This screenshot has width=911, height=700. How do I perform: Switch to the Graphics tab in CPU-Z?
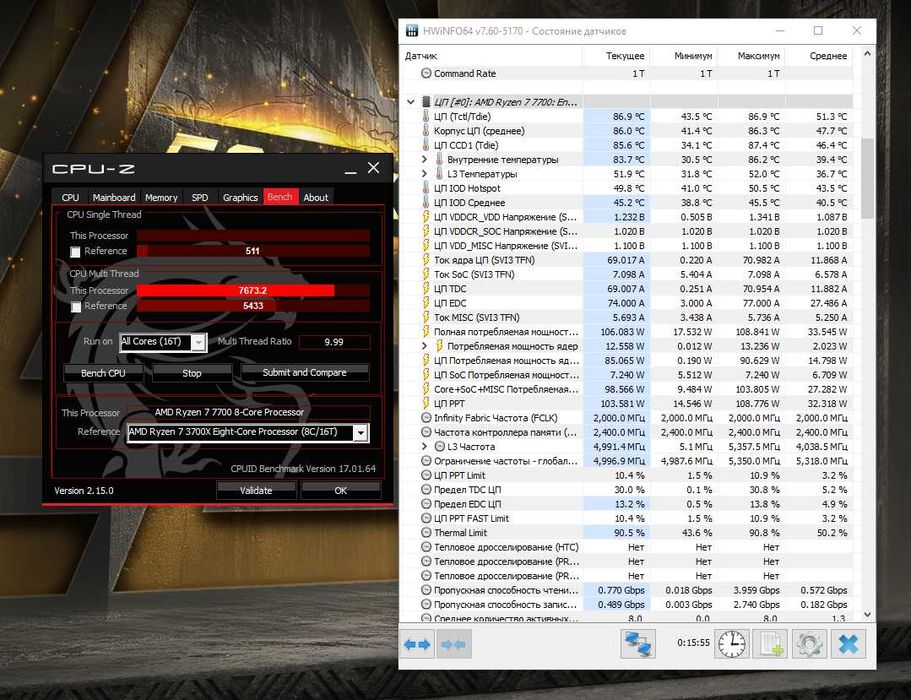tap(240, 198)
